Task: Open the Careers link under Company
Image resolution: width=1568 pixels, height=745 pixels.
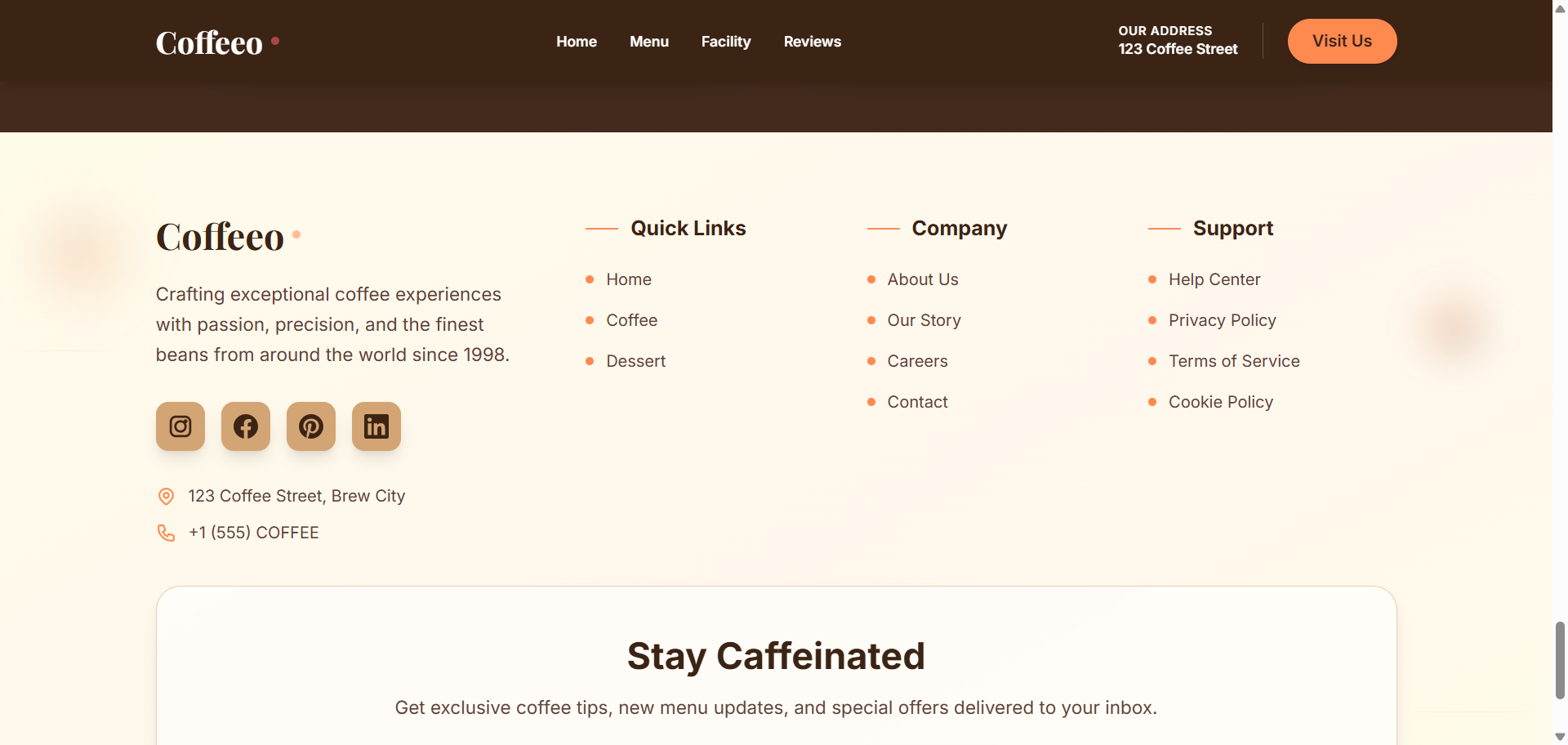Action: (x=917, y=361)
